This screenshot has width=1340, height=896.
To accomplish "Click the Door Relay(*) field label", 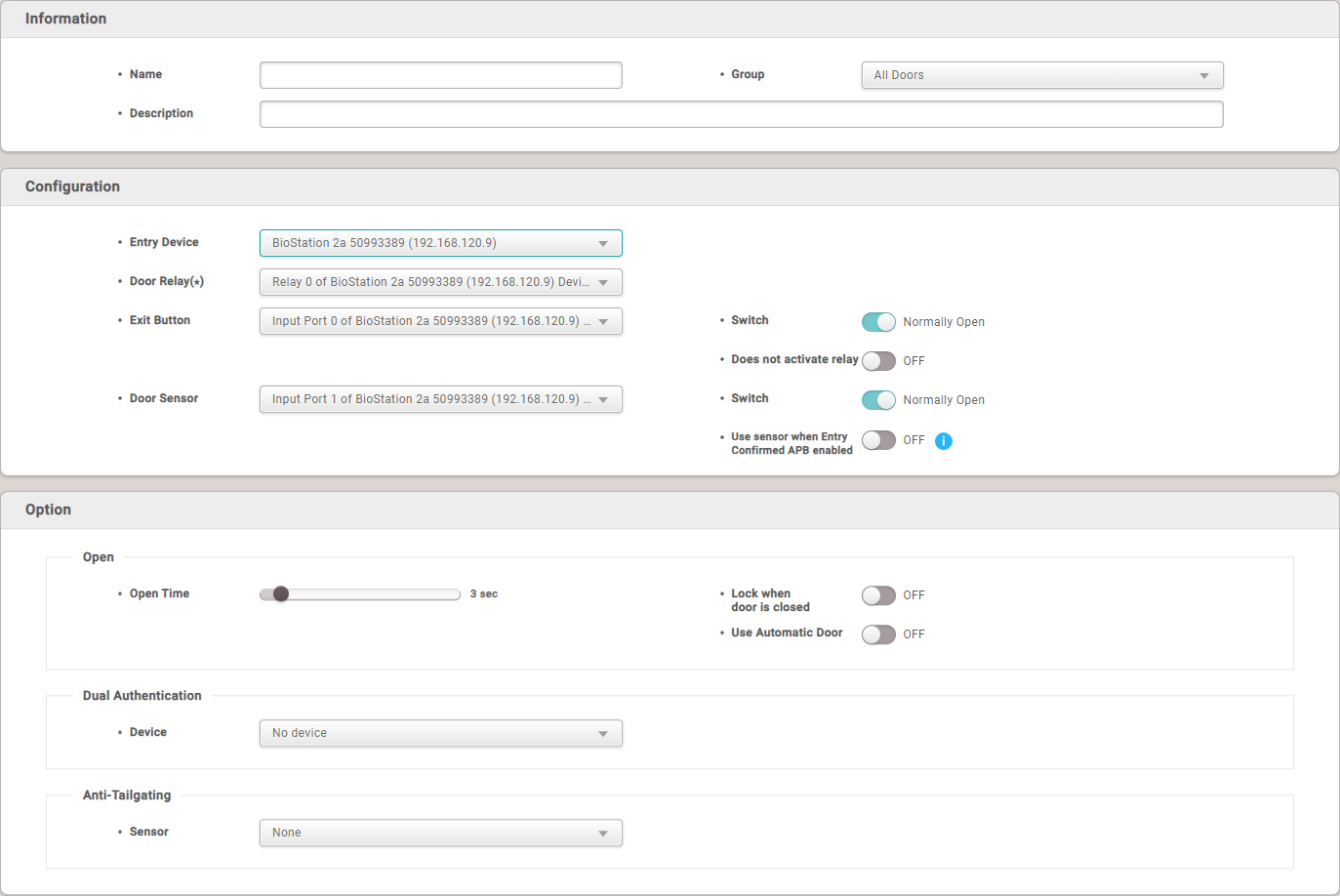I will pos(167,281).
